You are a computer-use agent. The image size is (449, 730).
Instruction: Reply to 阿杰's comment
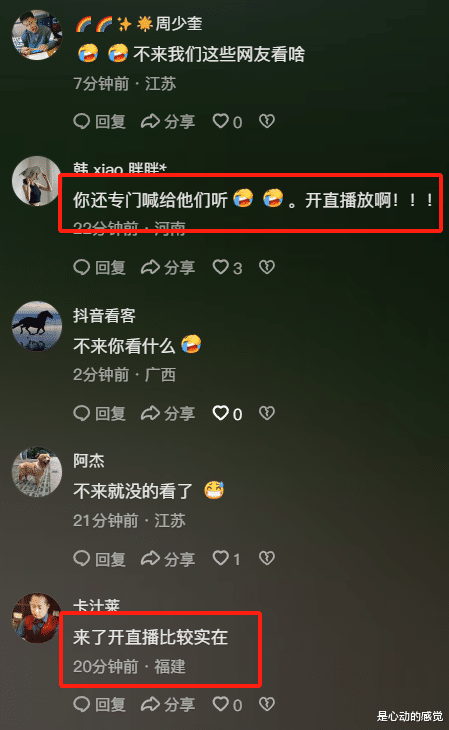point(99,559)
